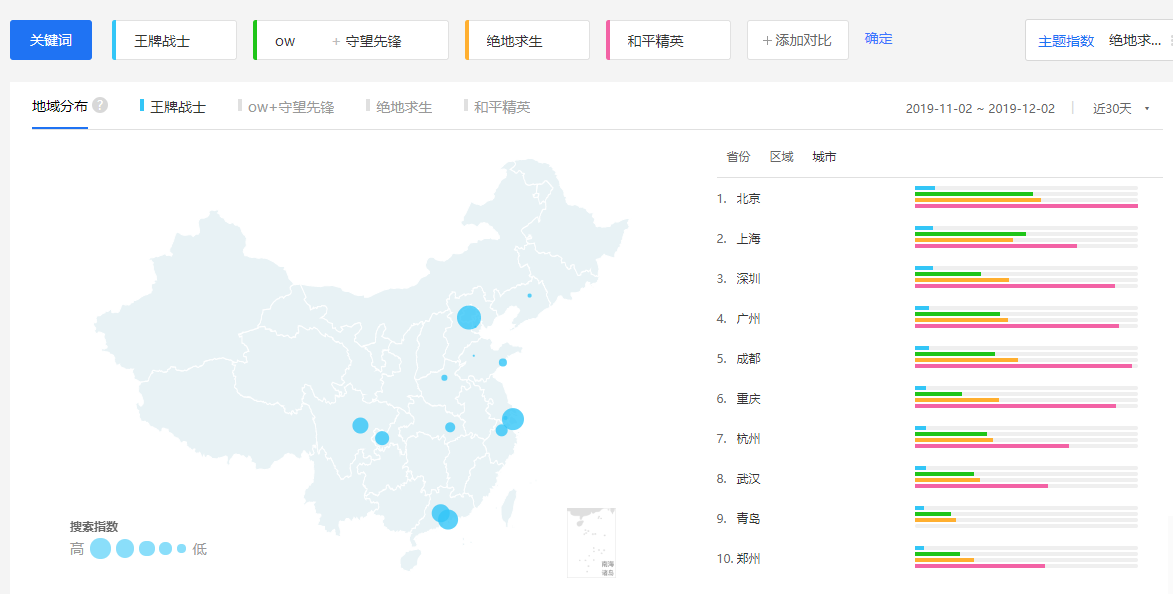Image resolution: width=1173 pixels, height=594 pixels.
Task: Switch to the 省份 tab
Action: coord(738,157)
